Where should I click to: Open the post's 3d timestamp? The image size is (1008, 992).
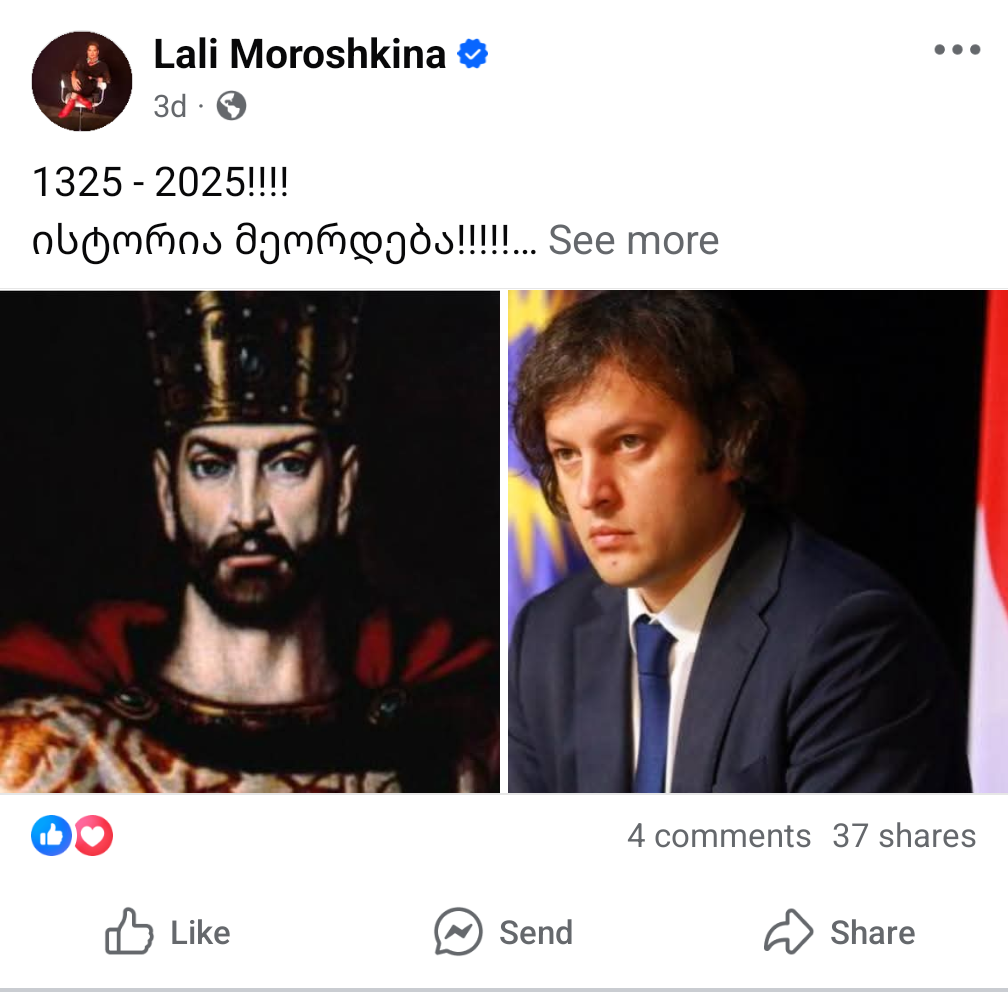click(x=169, y=106)
